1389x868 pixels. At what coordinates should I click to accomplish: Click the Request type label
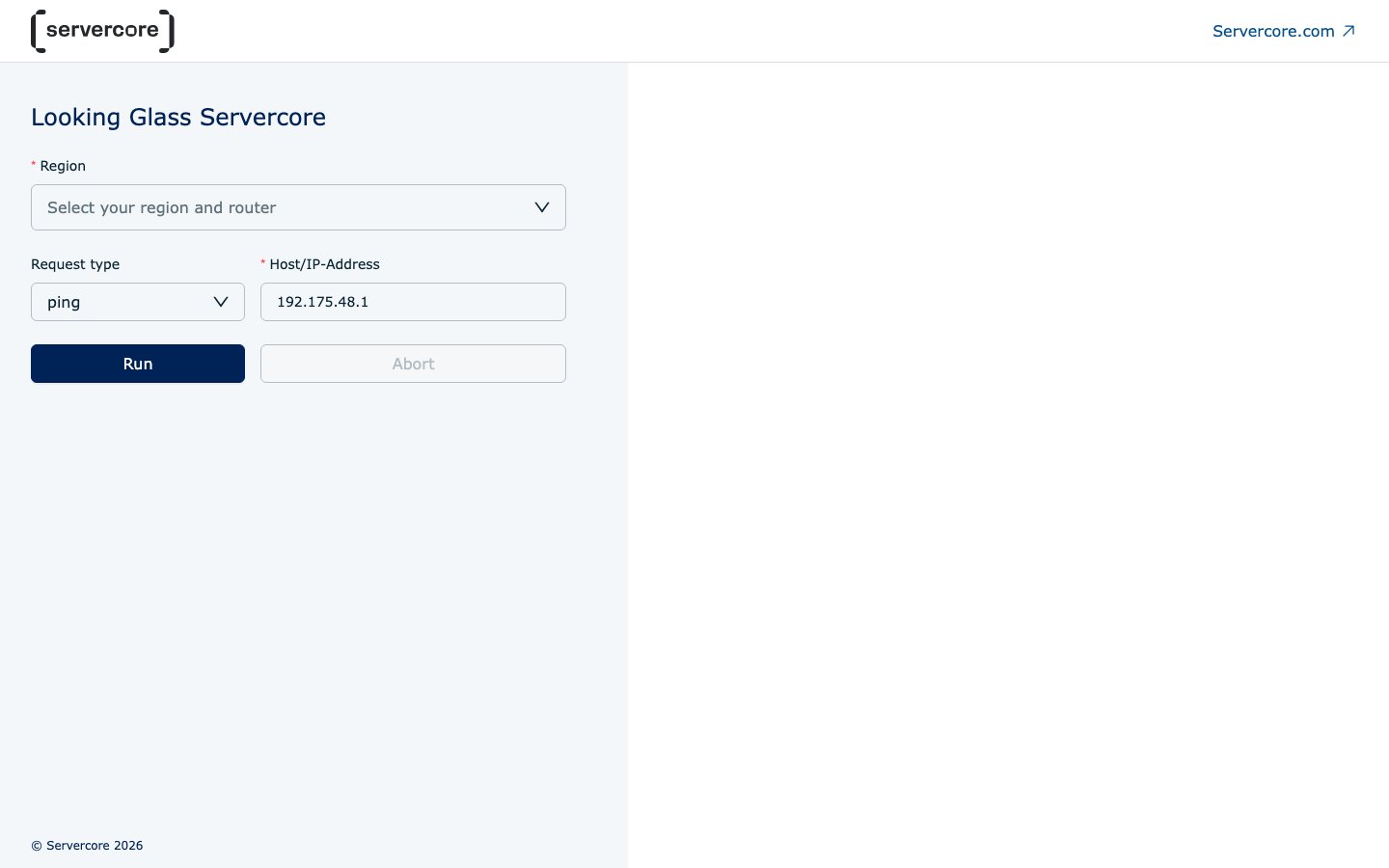(x=75, y=264)
